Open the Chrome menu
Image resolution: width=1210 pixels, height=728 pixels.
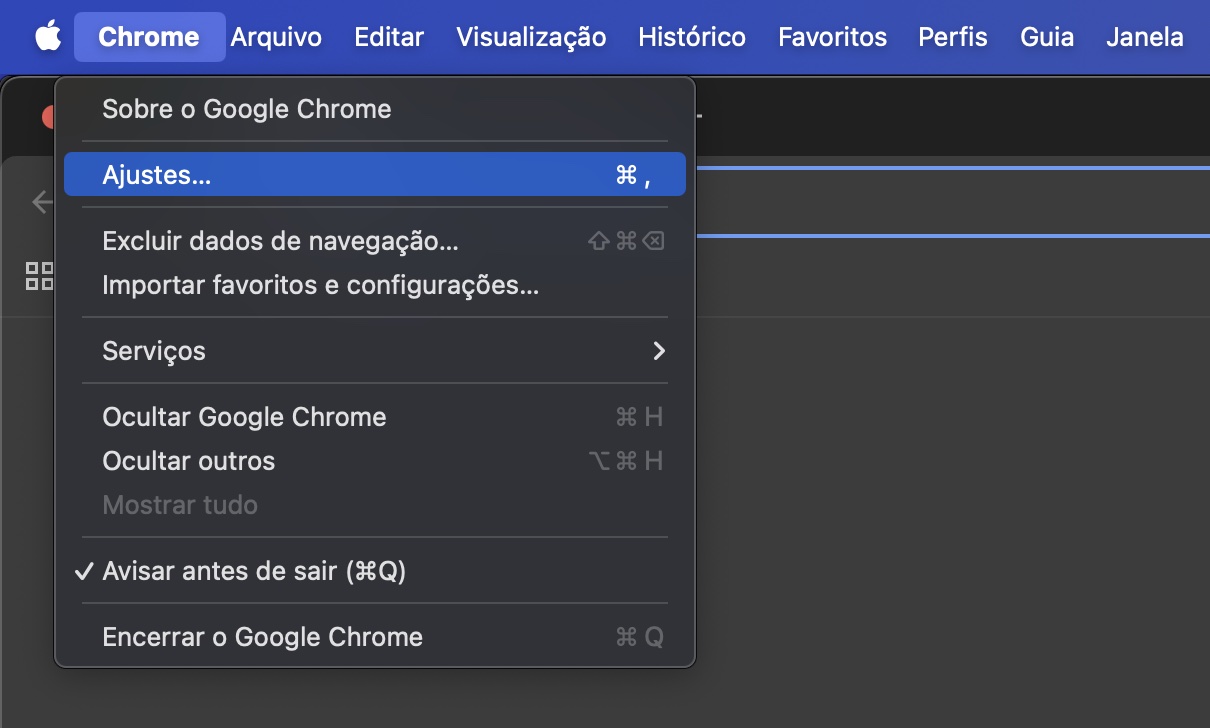tap(148, 37)
